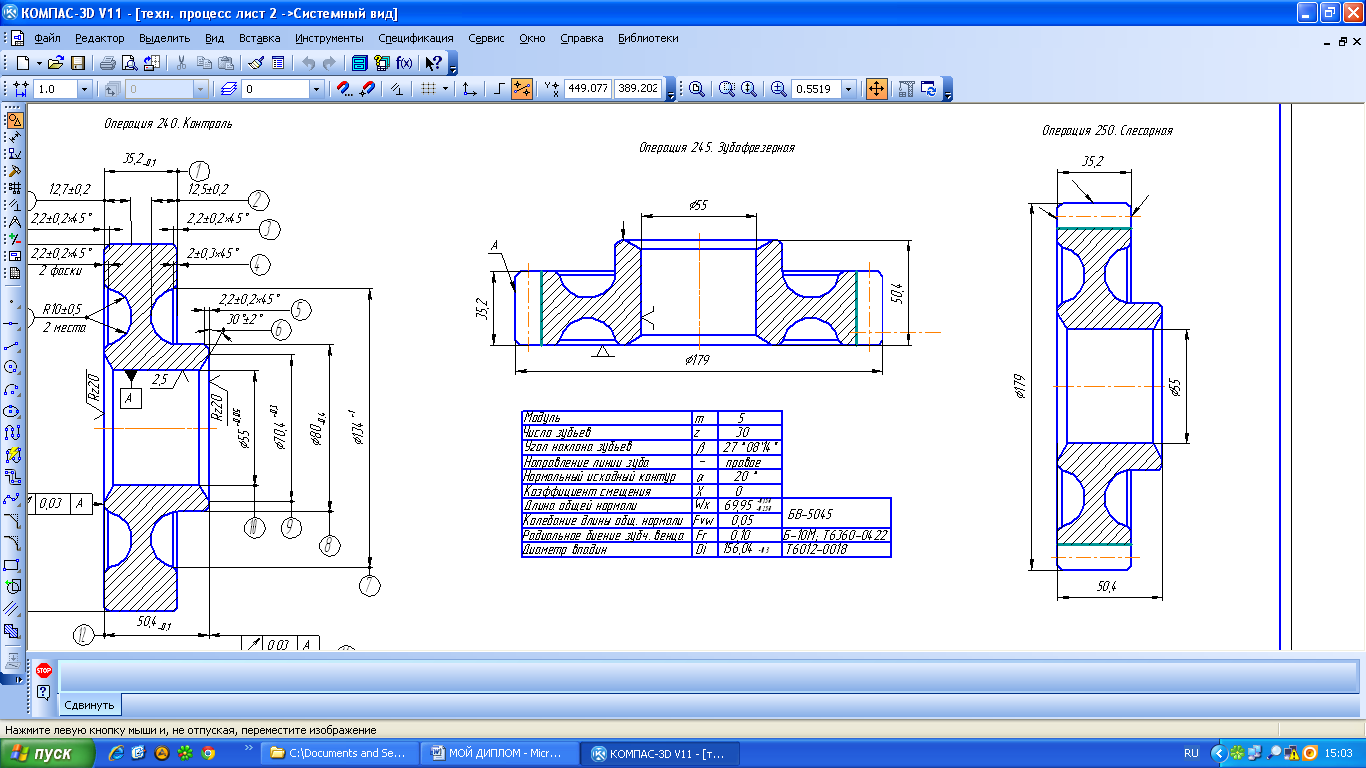Copy properties with the brush icon
The height and width of the screenshot is (768, 1366).
255,63
